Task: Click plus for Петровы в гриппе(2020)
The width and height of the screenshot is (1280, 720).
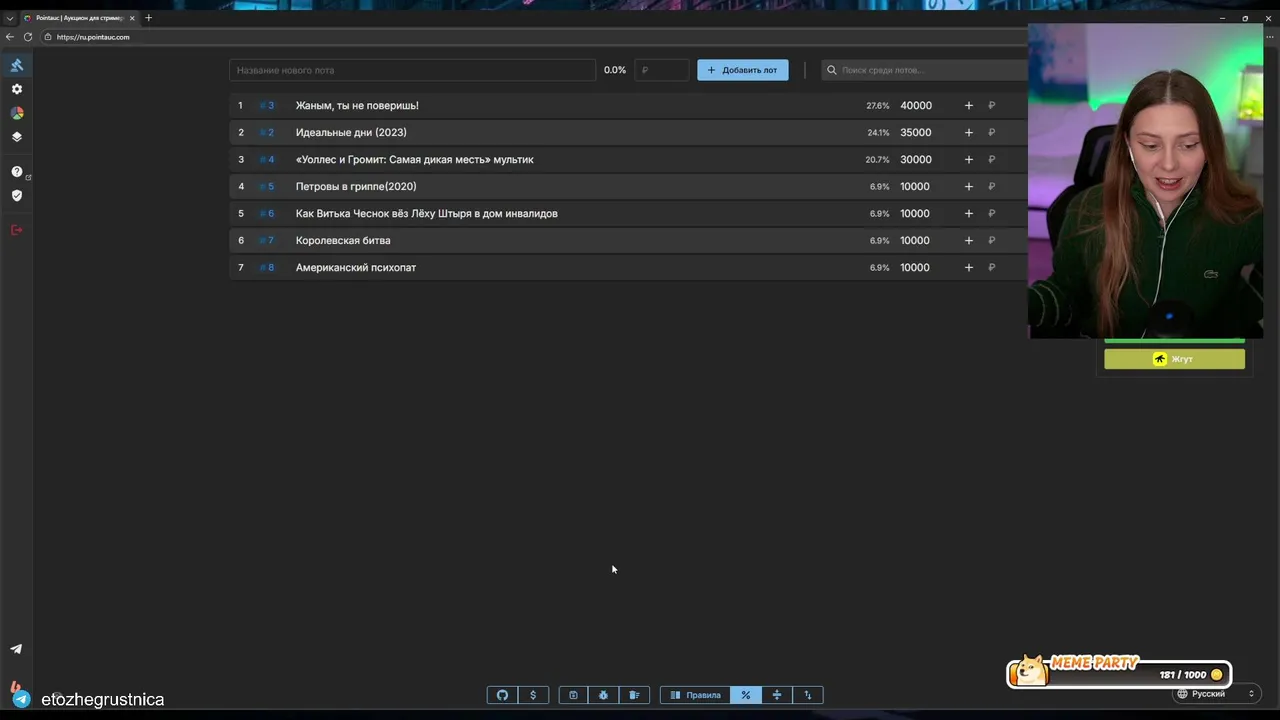Action: (968, 186)
